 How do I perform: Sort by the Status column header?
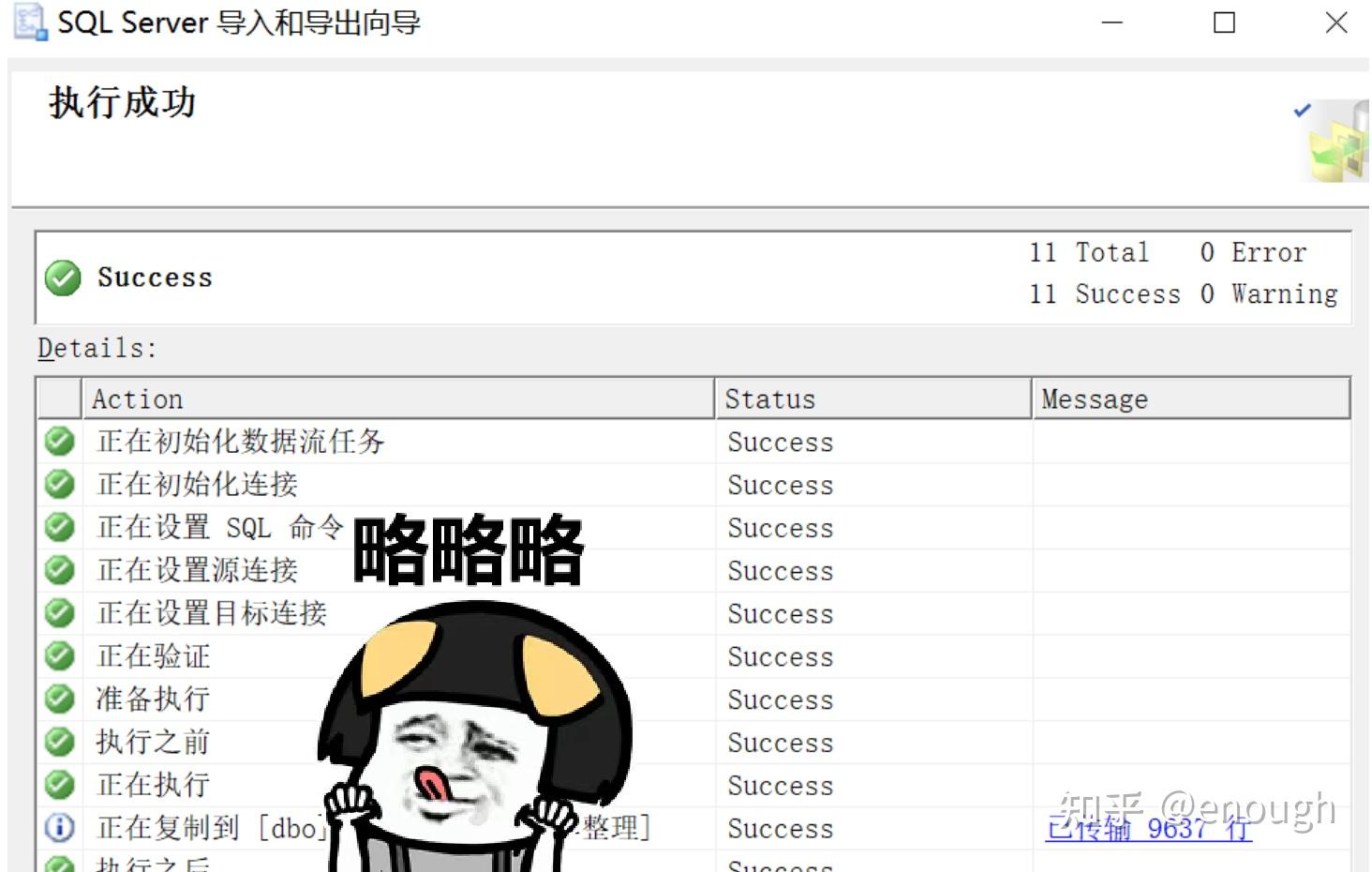873,398
